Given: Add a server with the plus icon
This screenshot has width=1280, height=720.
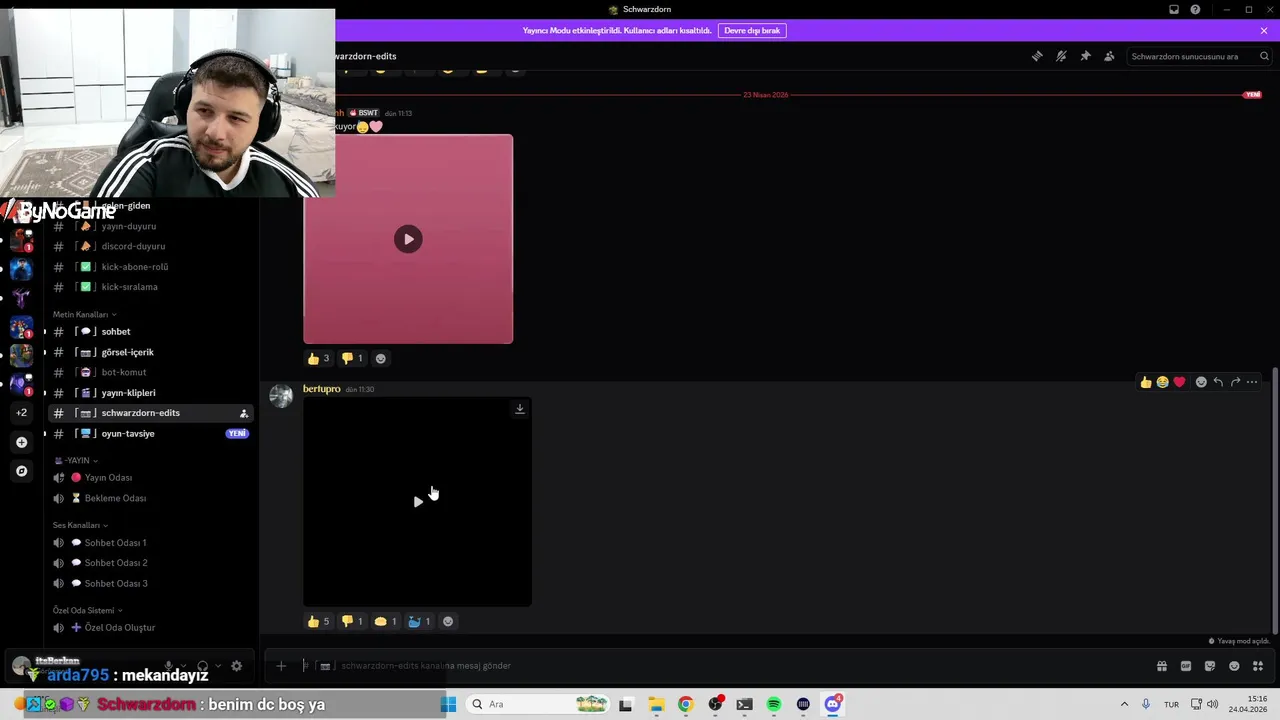Looking at the screenshot, I should tap(21, 442).
